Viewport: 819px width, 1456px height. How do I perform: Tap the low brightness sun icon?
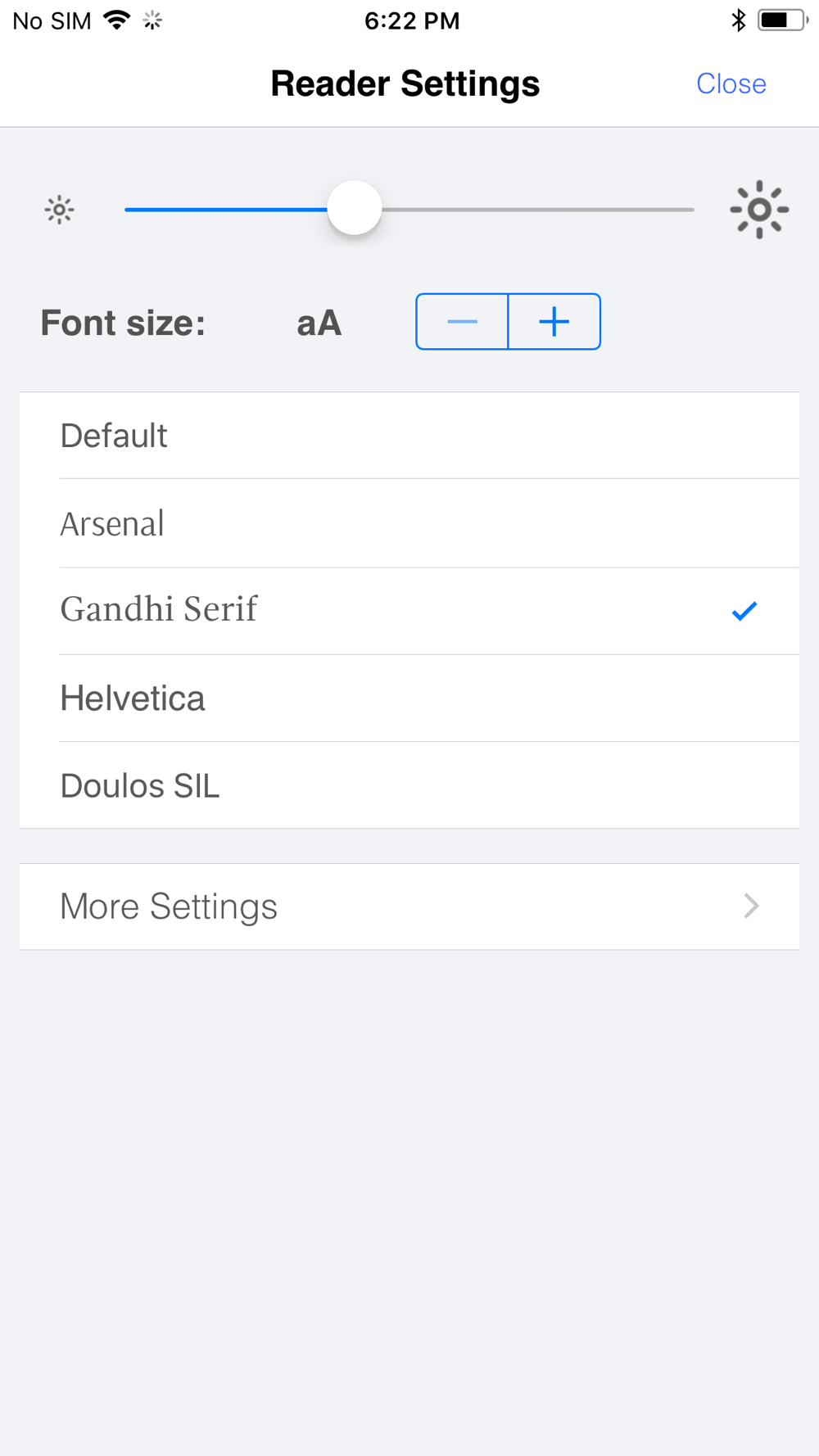point(59,210)
